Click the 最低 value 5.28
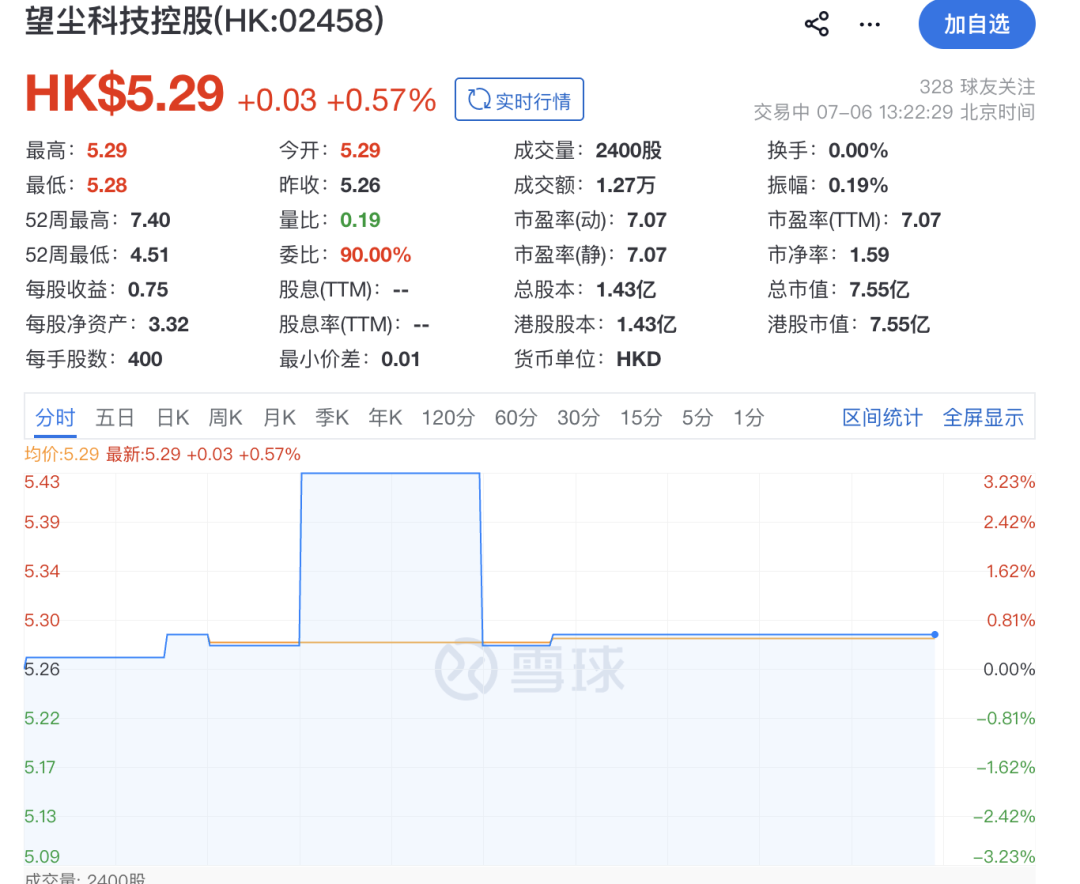Screen dimensions: 1080x884 pyautogui.click(x=107, y=185)
